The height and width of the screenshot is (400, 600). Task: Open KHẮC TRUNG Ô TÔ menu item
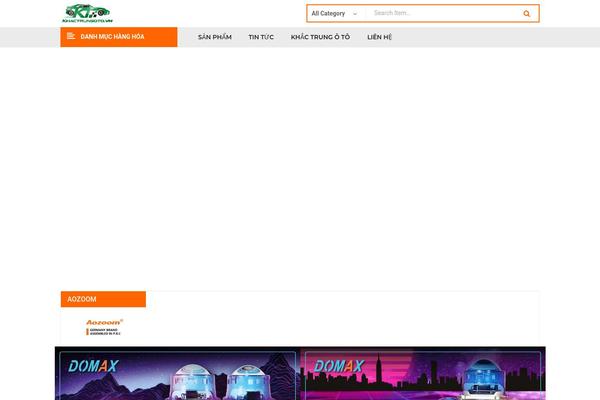point(320,37)
